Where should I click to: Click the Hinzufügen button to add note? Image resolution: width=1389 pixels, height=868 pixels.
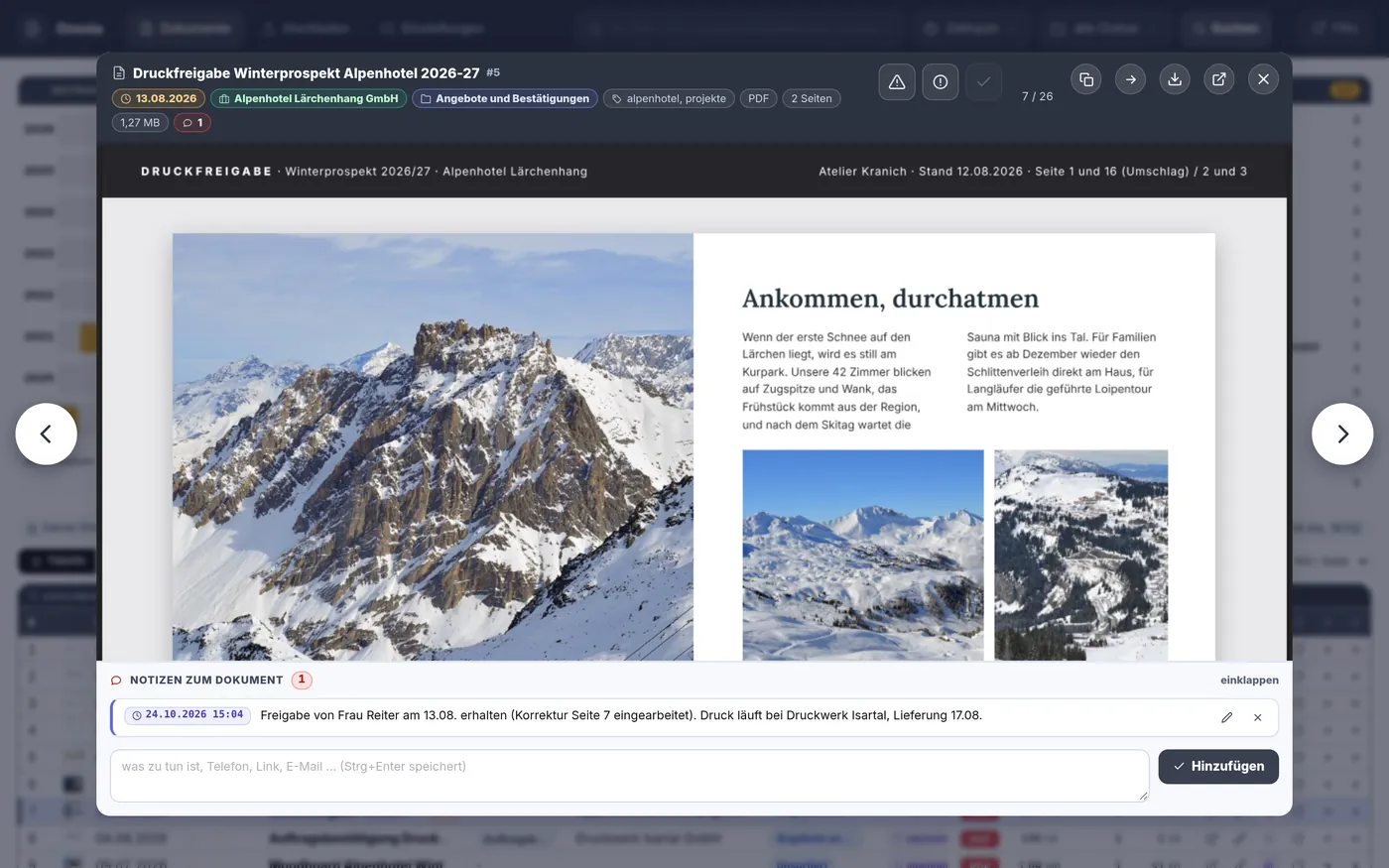click(1218, 767)
